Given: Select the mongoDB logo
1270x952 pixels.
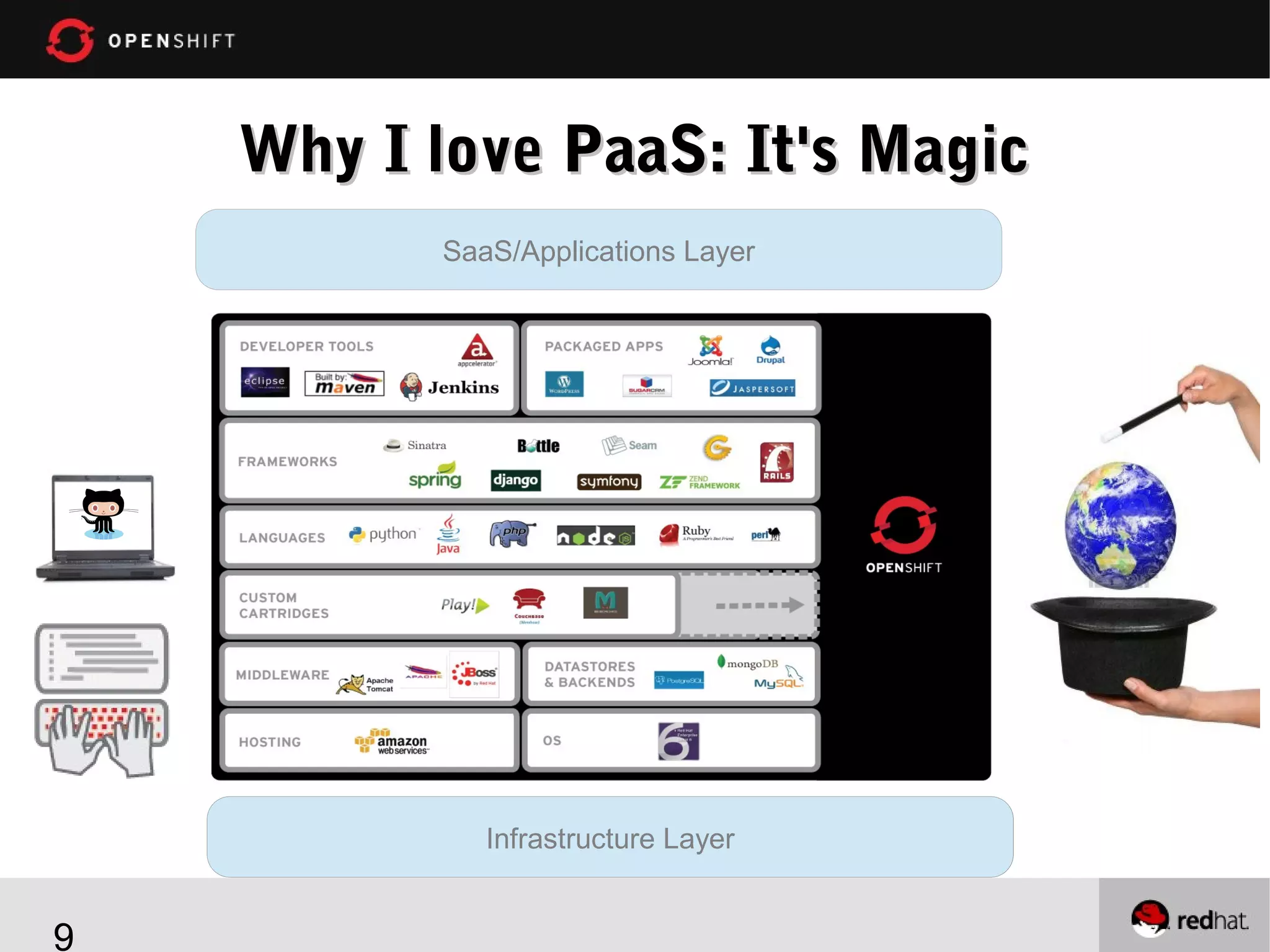Looking at the screenshot, I should [747, 663].
